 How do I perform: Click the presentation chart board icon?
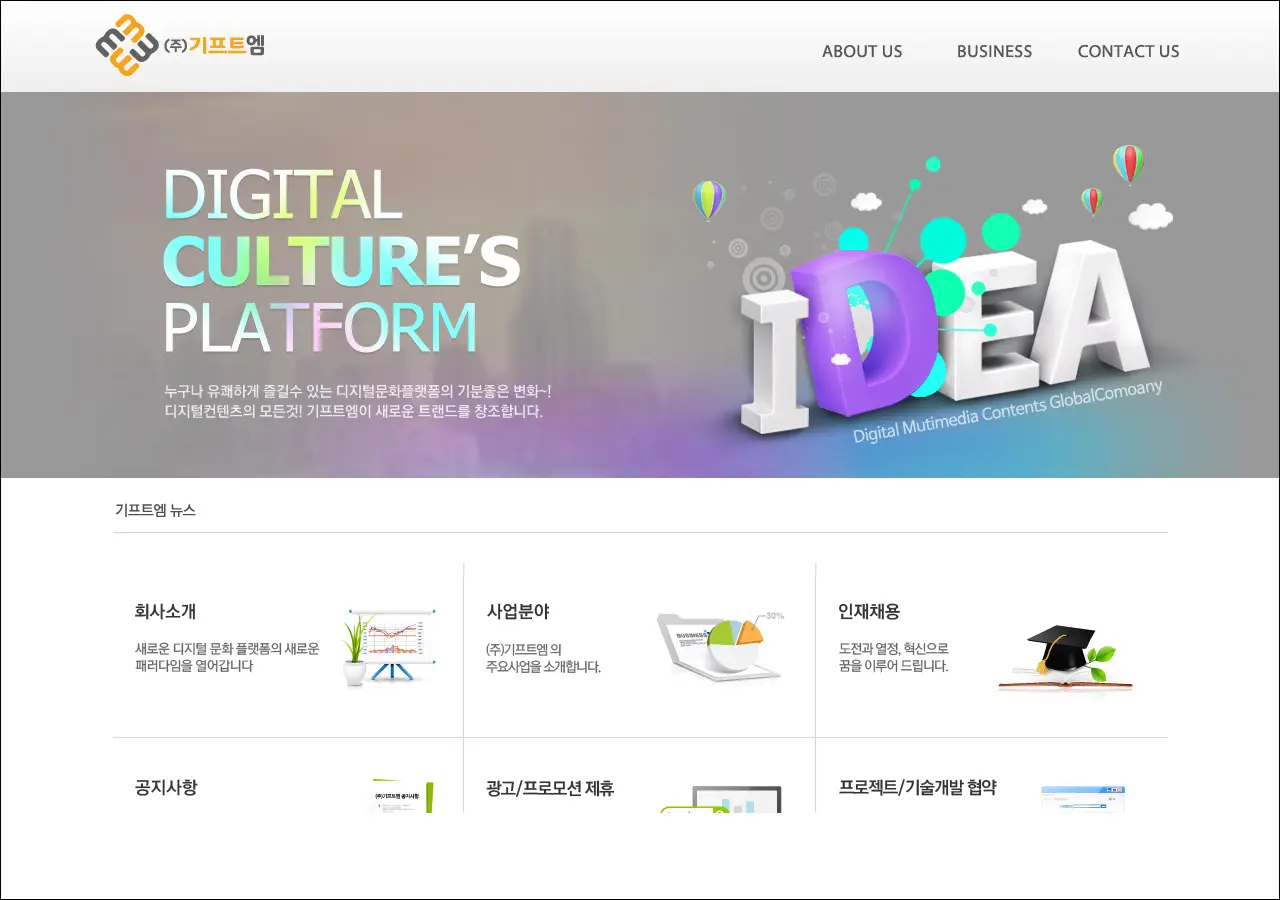(x=391, y=645)
